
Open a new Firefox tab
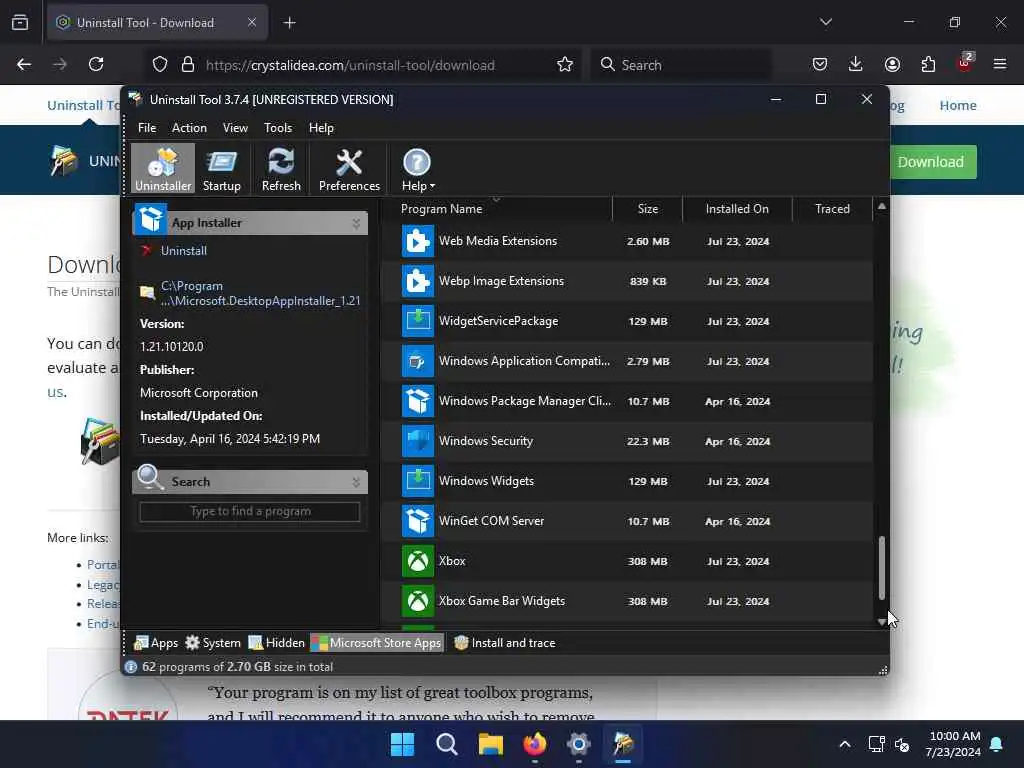click(289, 23)
